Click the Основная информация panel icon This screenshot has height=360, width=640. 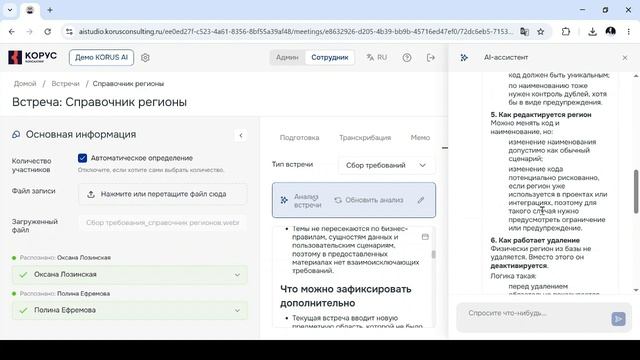coord(16,134)
